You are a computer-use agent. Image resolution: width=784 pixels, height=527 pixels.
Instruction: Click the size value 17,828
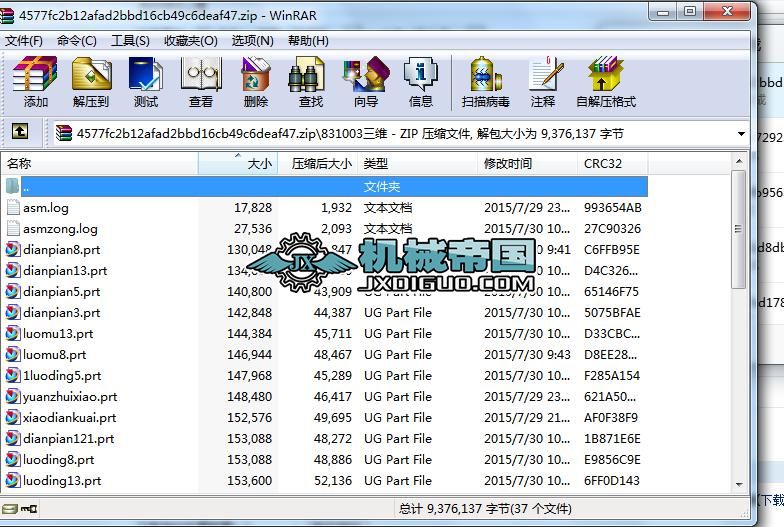point(253,208)
